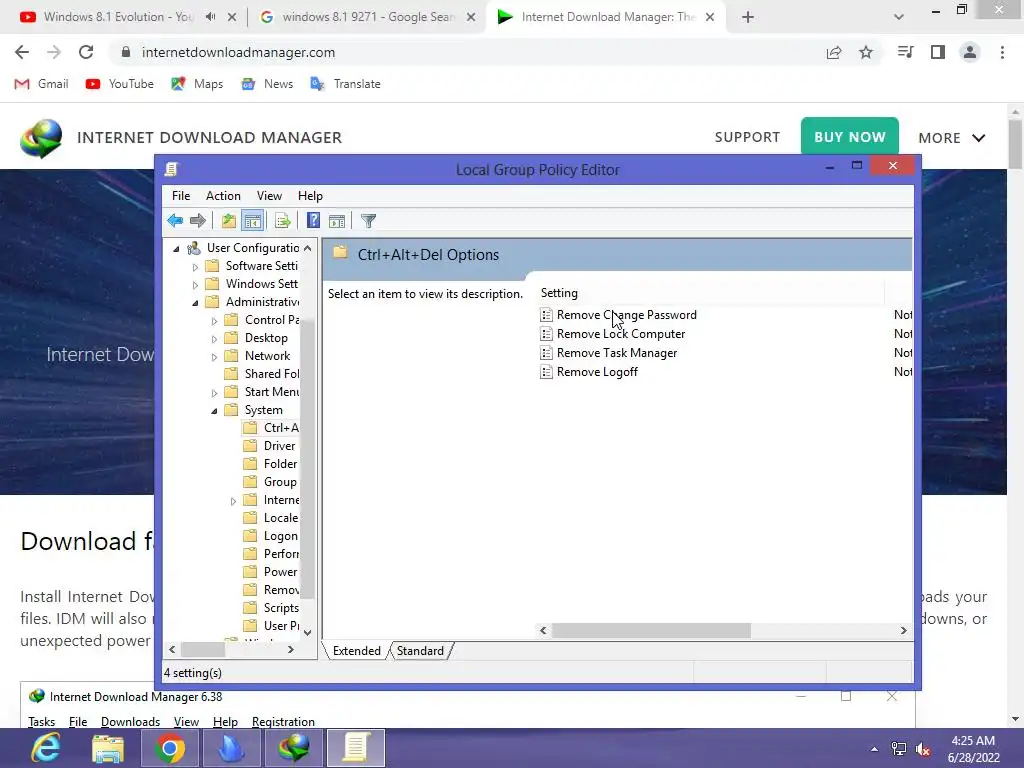Screen dimensions: 1024x768
Task: Click the Chrome share page icon
Action: point(834,52)
